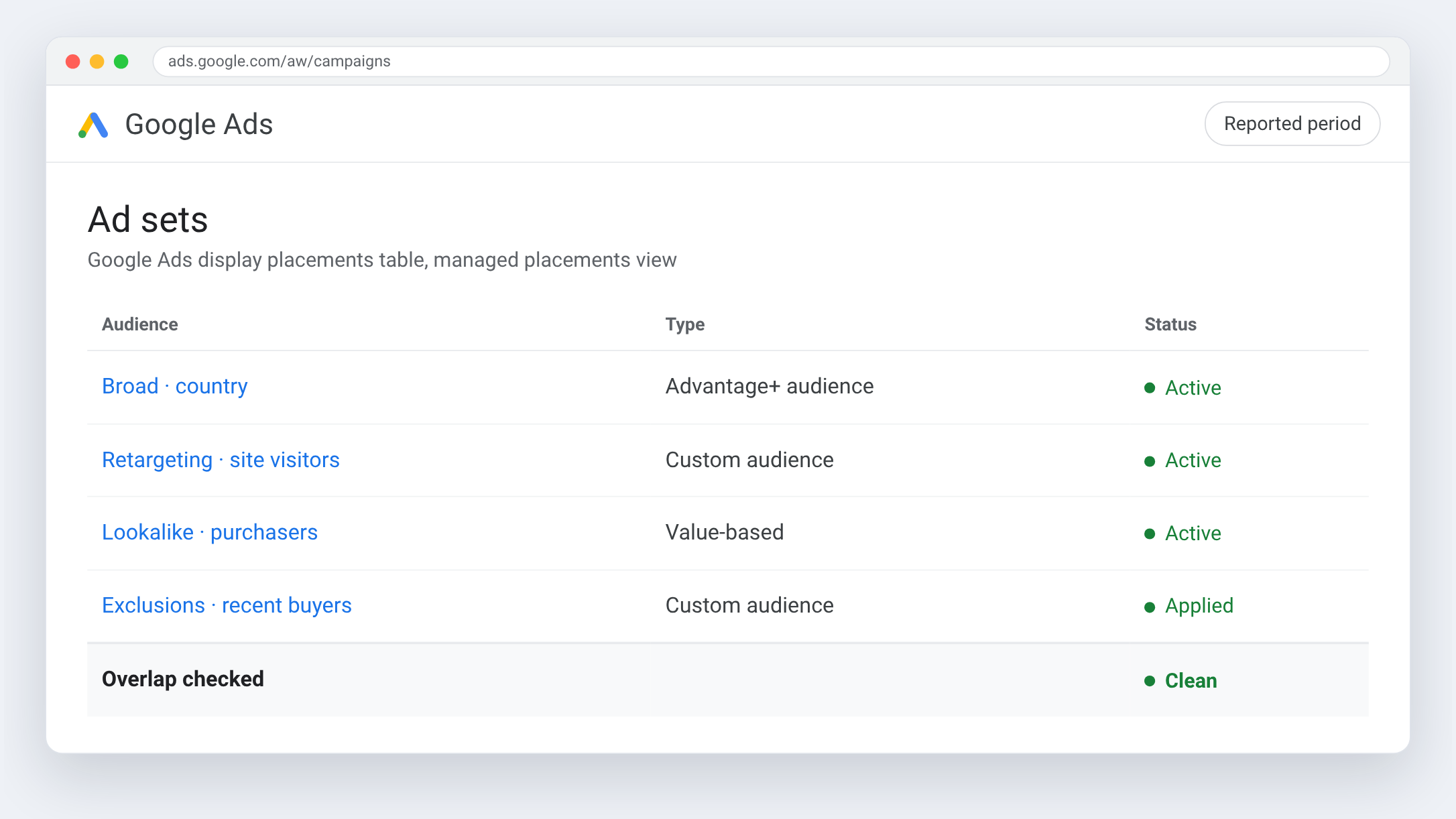
Task: Click Custom audience in the Retargeting row
Action: pyautogui.click(x=749, y=460)
